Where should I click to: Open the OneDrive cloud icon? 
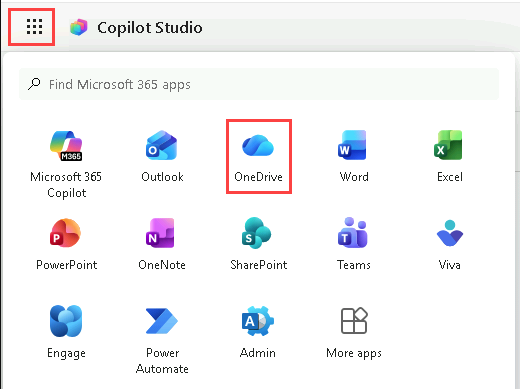[258, 145]
